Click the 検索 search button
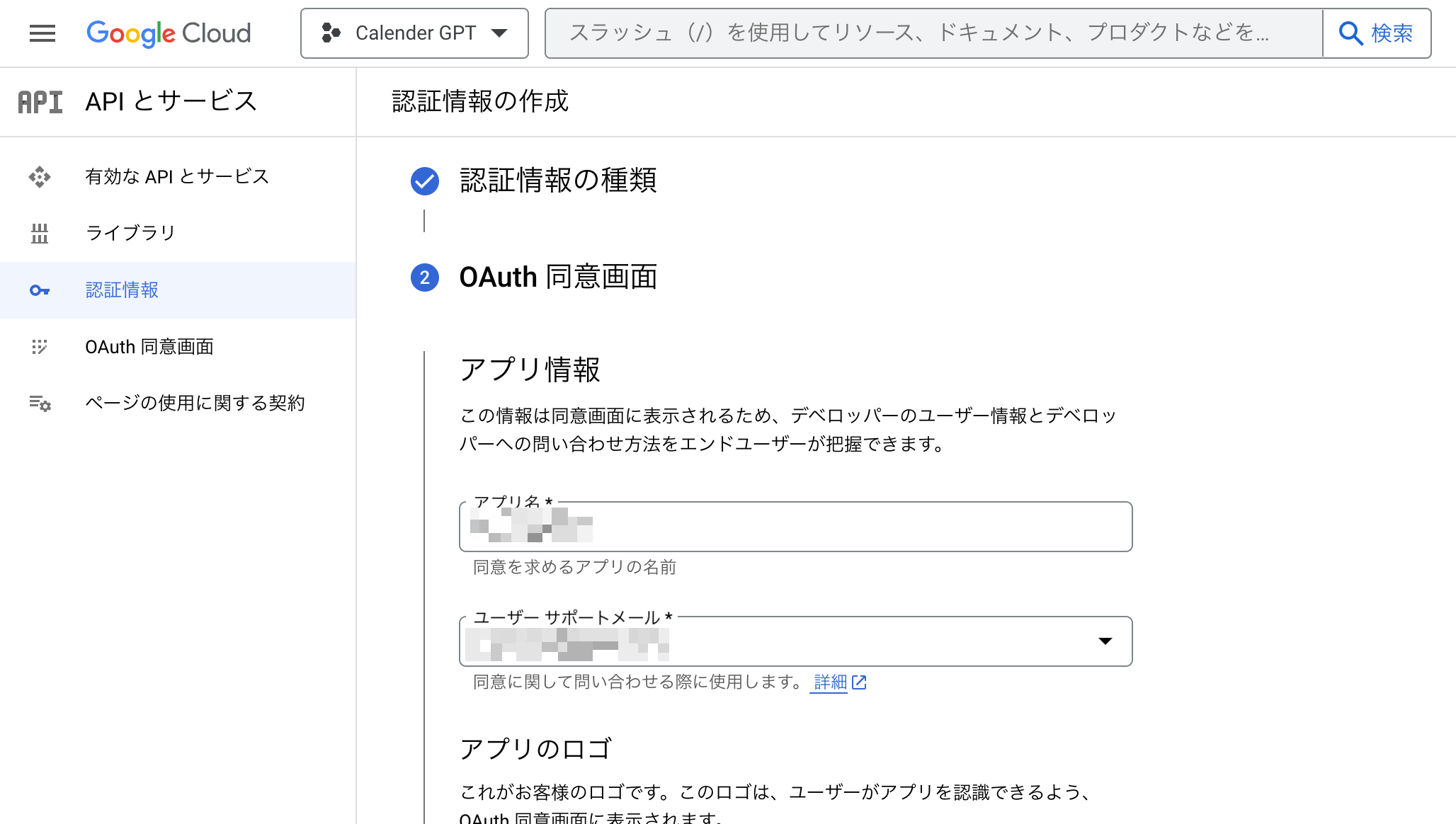This screenshot has width=1456, height=824. (1377, 33)
